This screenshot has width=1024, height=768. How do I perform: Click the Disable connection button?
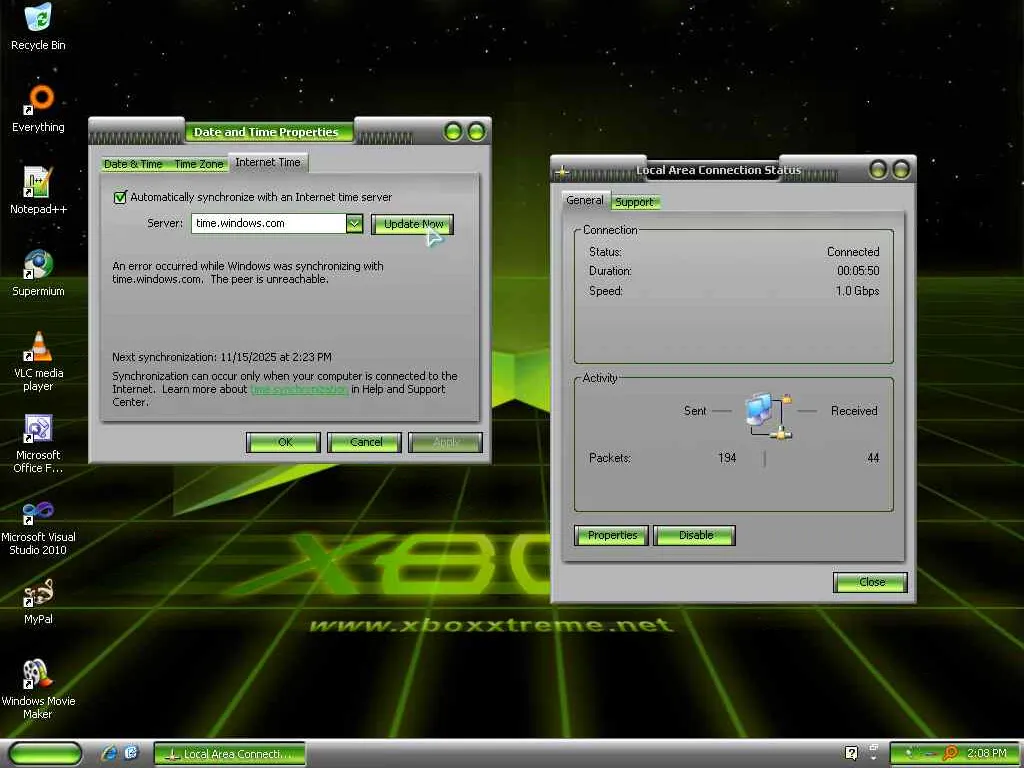point(696,536)
